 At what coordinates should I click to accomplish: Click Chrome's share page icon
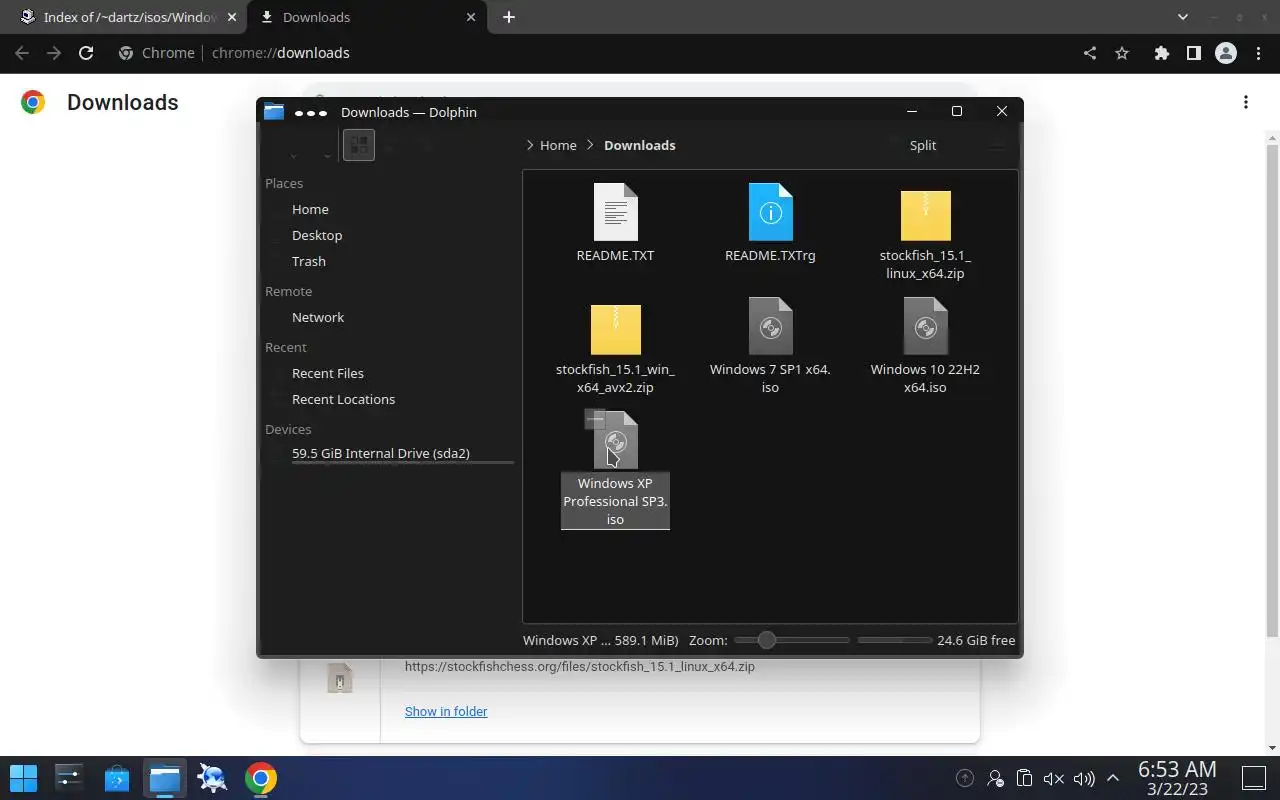(x=1090, y=53)
